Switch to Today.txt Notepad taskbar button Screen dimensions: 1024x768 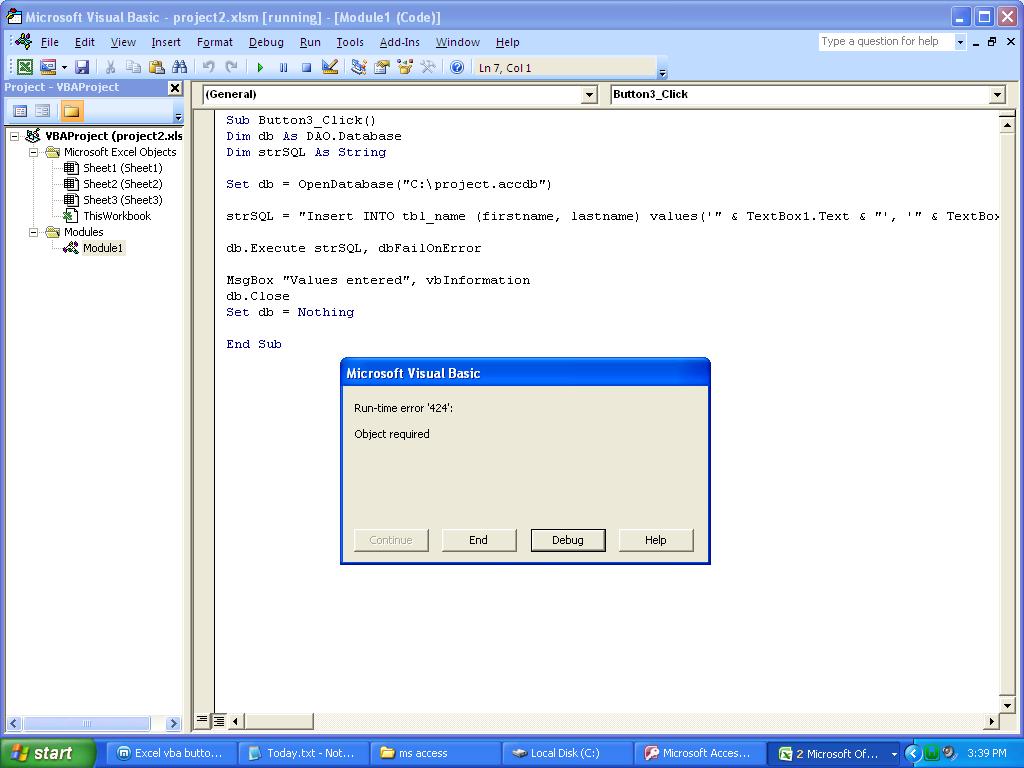[304, 754]
